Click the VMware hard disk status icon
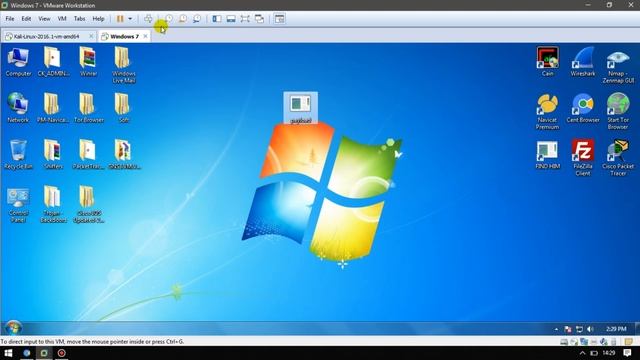 click(x=564, y=342)
